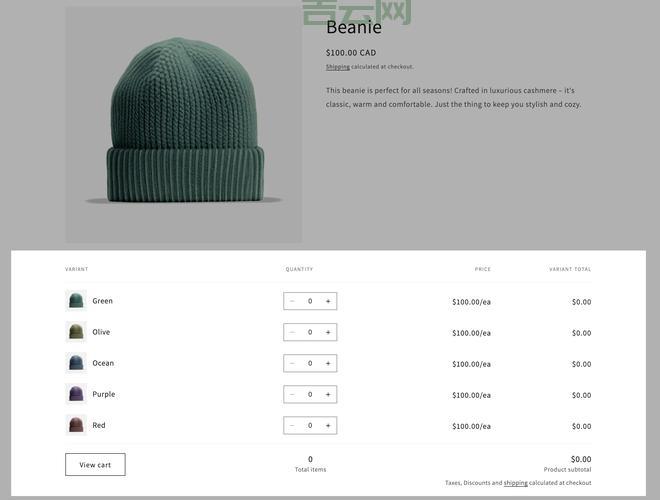The width and height of the screenshot is (660, 500).
Task: Open shipping link in checkout note
Action: point(516,483)
